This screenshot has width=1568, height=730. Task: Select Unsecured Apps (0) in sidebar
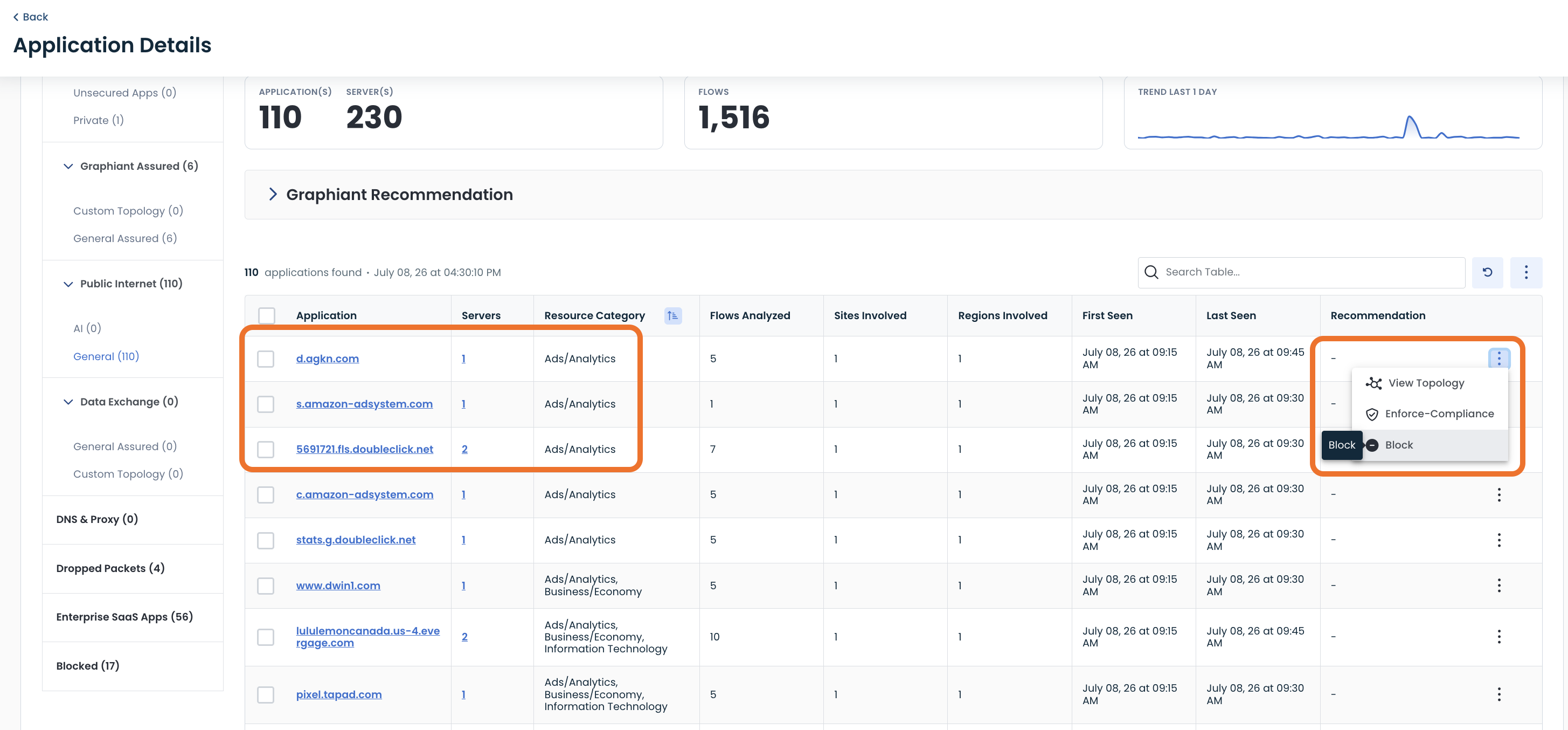[125, 93]
